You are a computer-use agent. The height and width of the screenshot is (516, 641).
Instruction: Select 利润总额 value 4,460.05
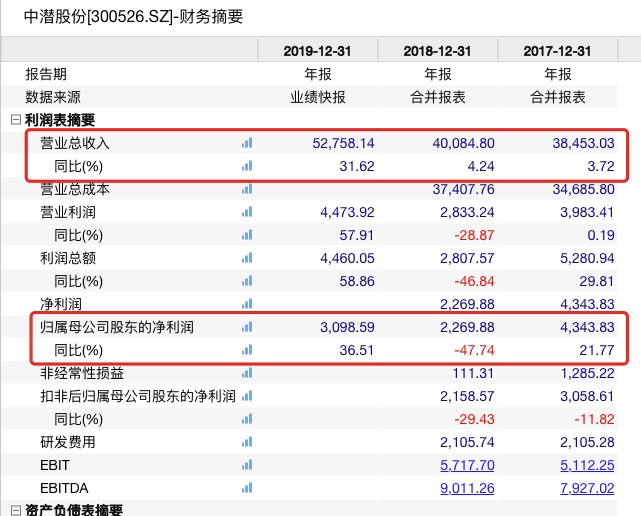pos(347,258)
